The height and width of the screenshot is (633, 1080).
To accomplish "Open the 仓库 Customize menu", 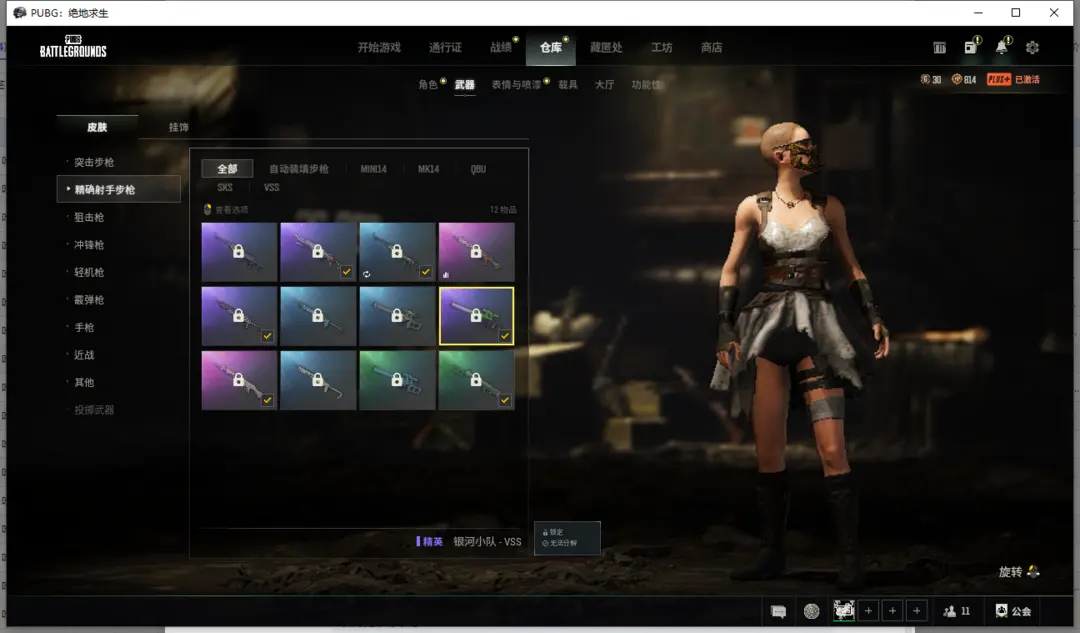I will 550,48.
